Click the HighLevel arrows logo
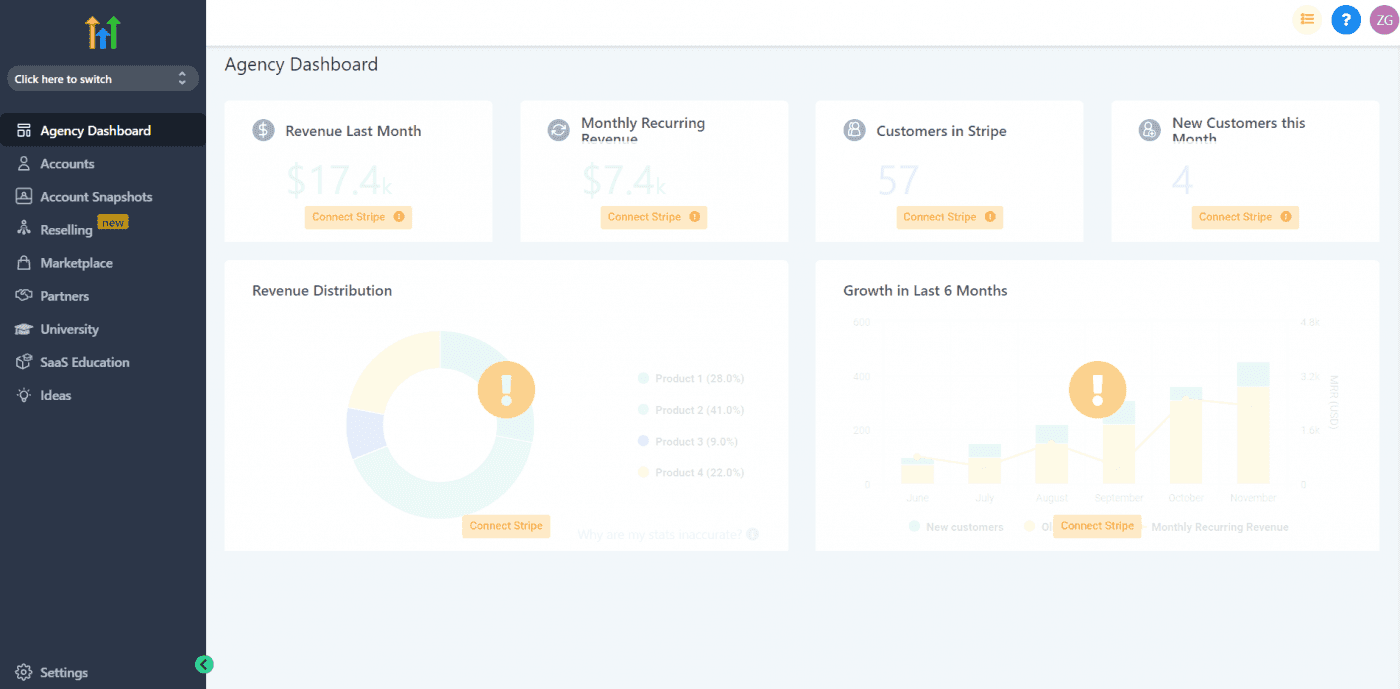This screenshot has width=1400, height=689. tap(103, 32)
